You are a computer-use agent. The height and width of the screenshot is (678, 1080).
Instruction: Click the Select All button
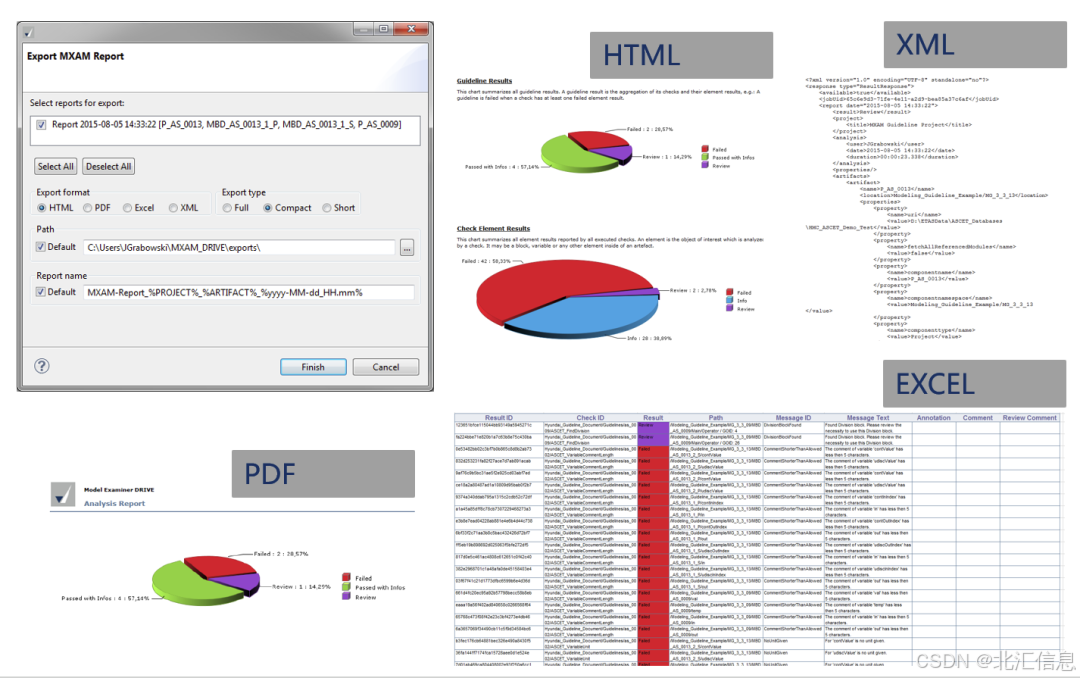point(55,166)
